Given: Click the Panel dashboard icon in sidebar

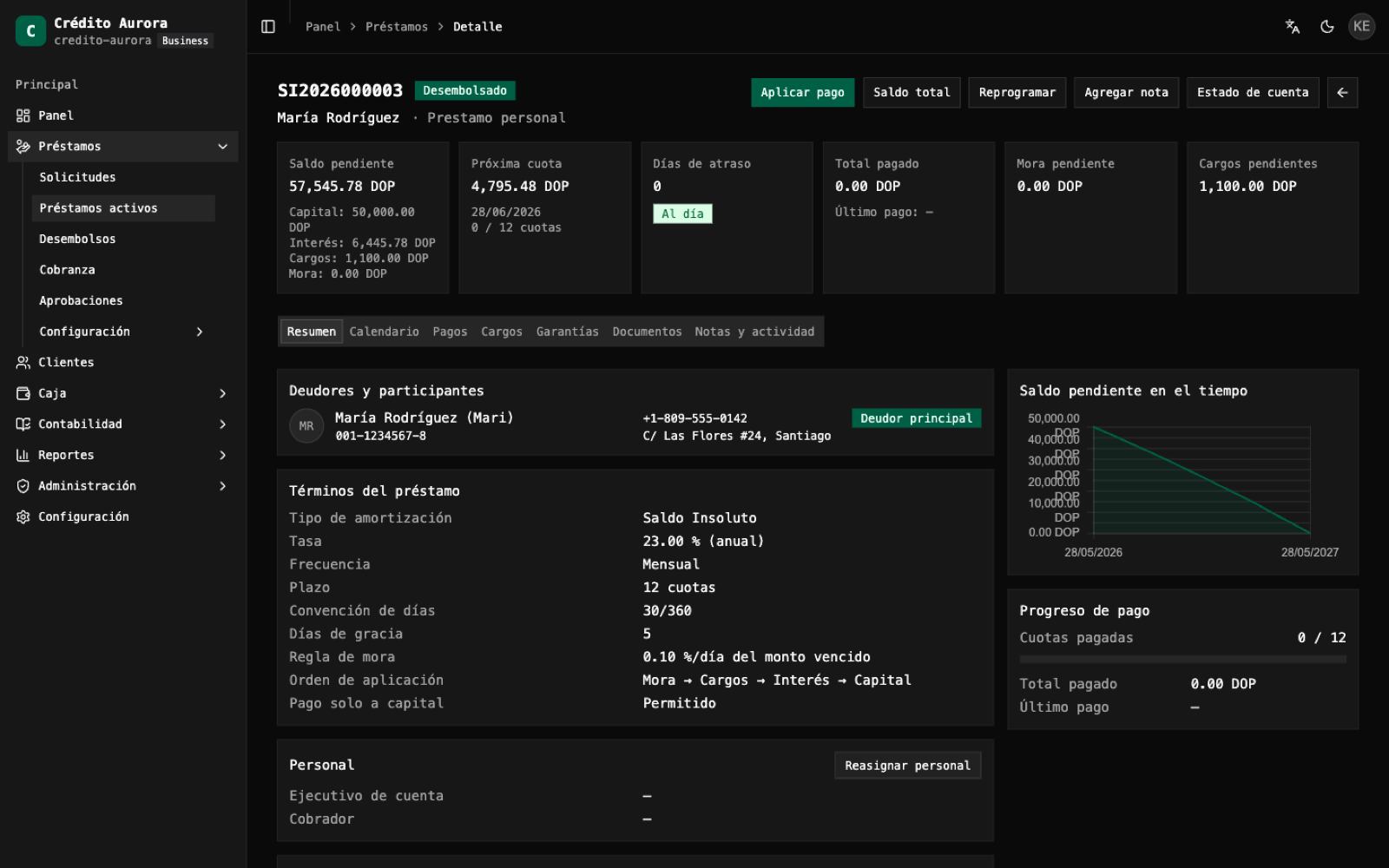Looking at the screenshot, I should tap(23, 115).
